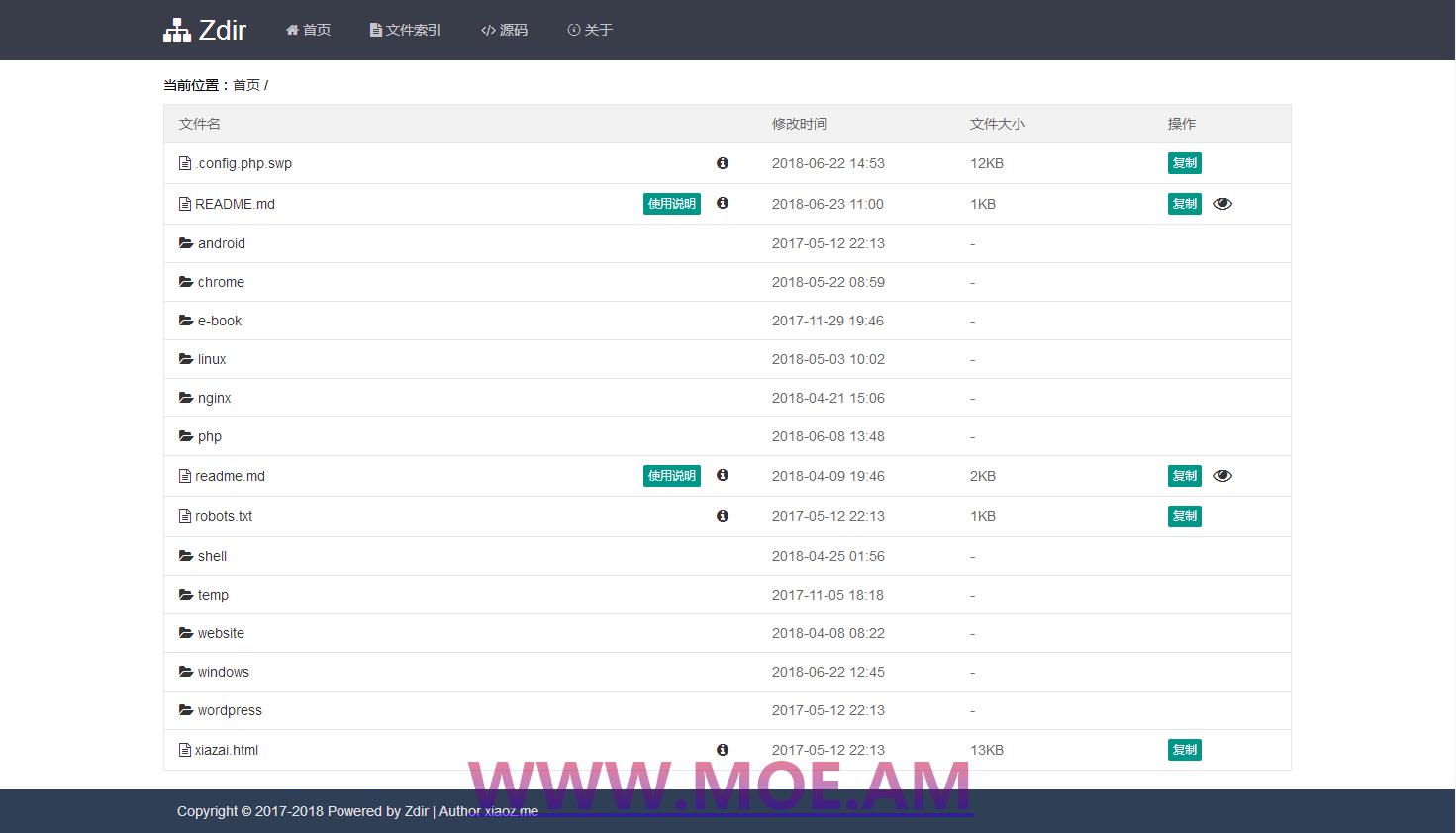
Task: Open the wordpress folder
Action: [x=230, y=710]
